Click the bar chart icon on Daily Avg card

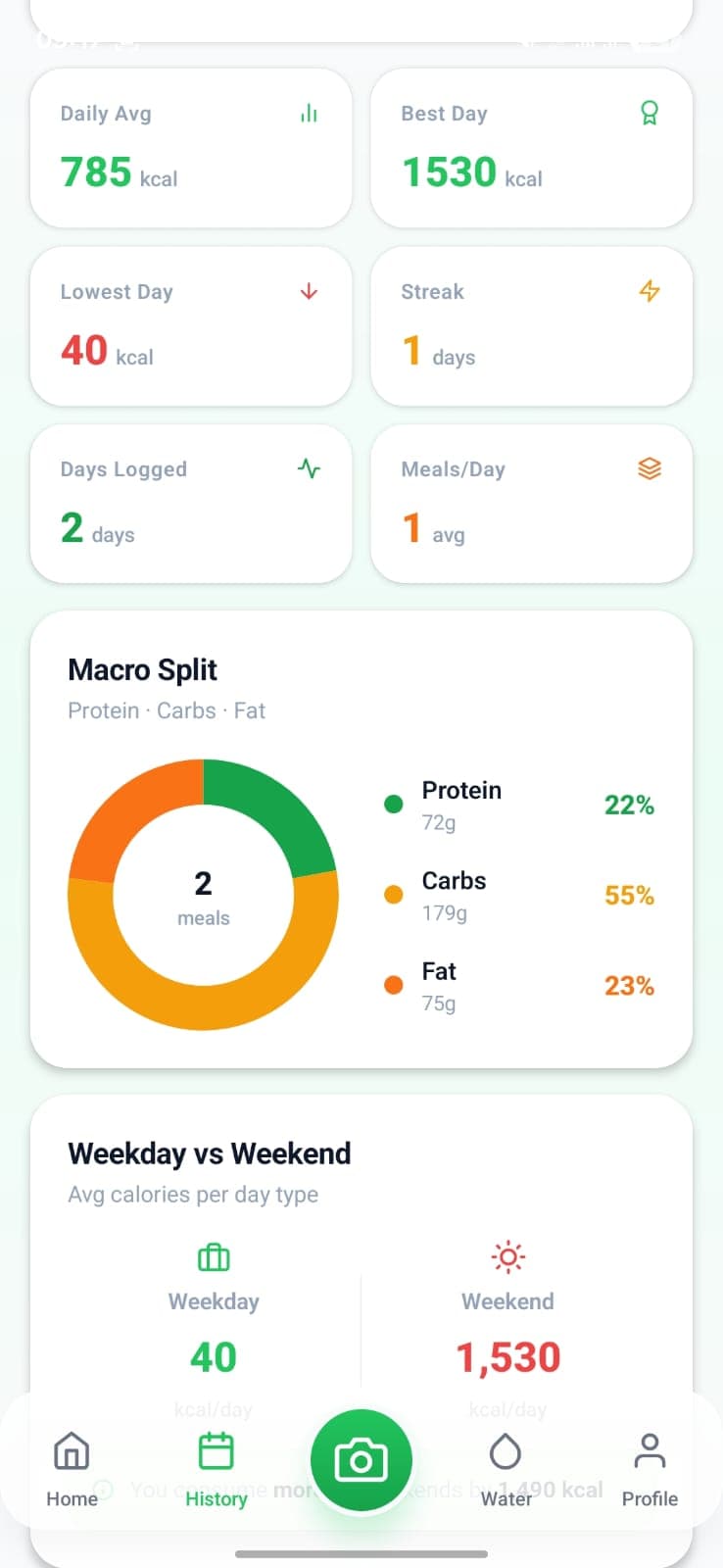pyautogui.click(x=309, y=113)
